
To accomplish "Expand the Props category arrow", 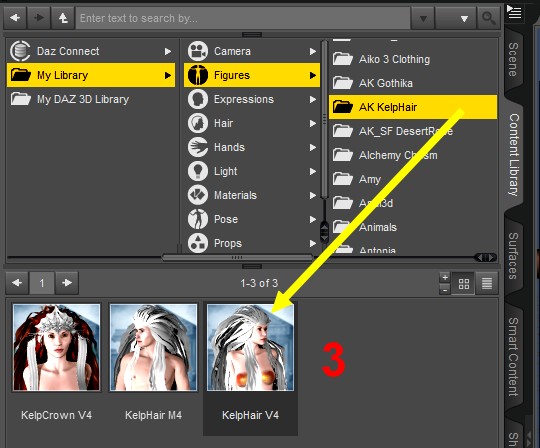I will pos(313,243).
